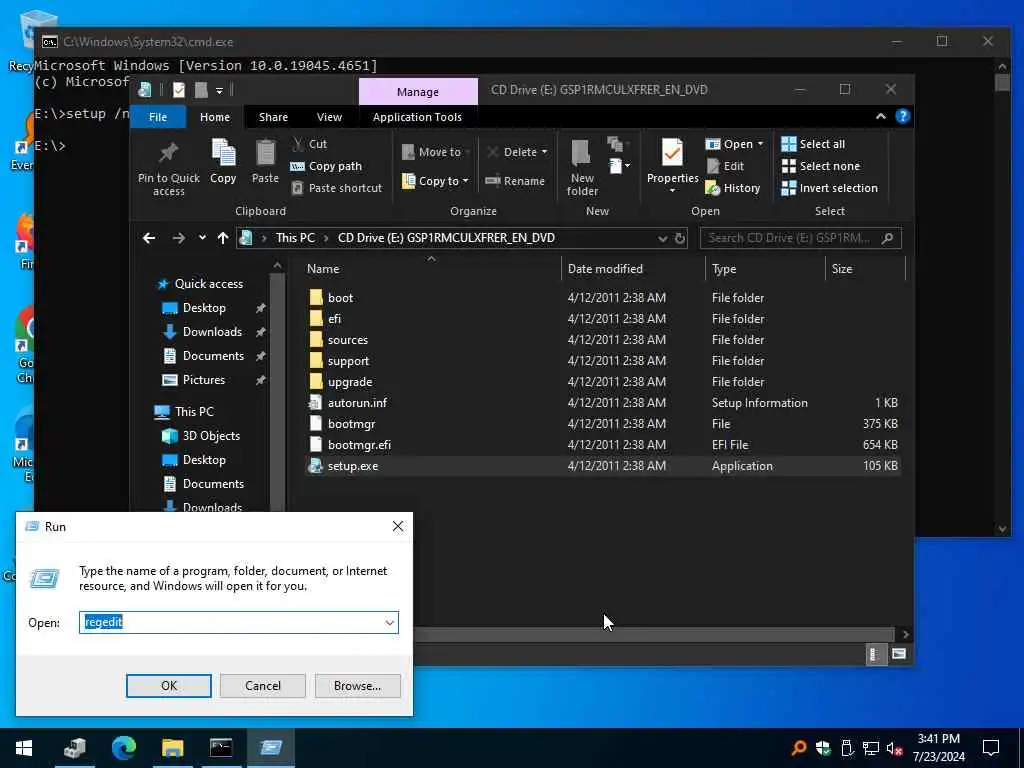Click Paste shortcut in Clipboard group

pyautogui.click(x=336, y=188)
